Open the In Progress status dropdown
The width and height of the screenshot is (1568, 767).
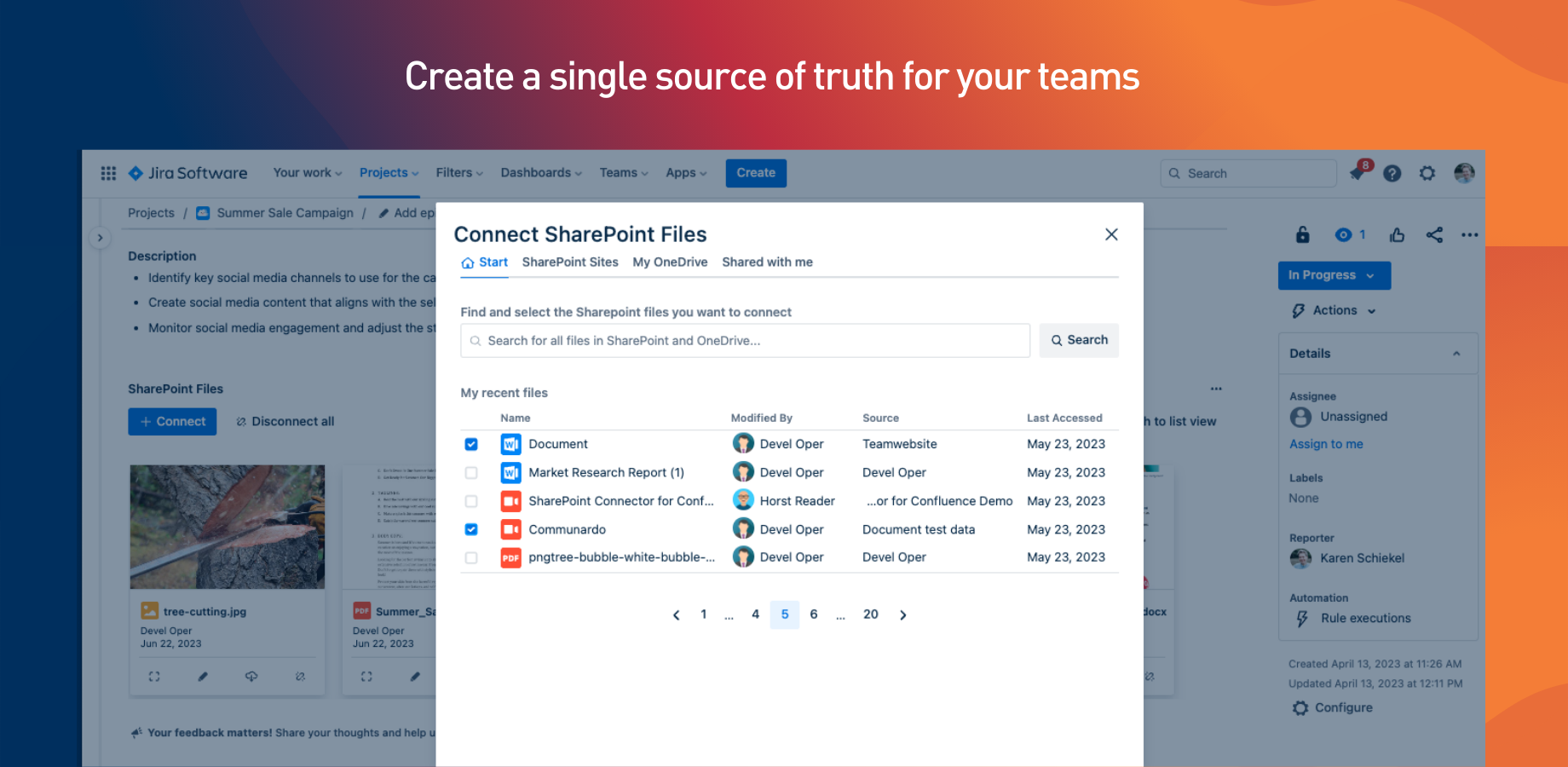[1335, 275]
